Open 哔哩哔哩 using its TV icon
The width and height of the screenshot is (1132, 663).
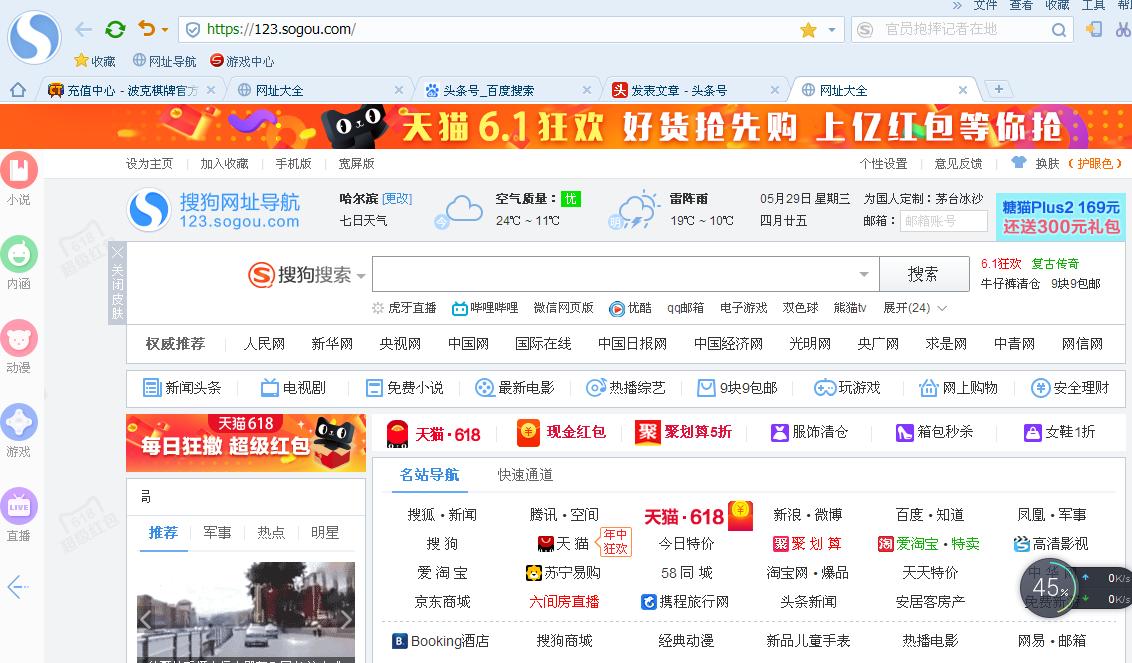(x=460, y=308)
